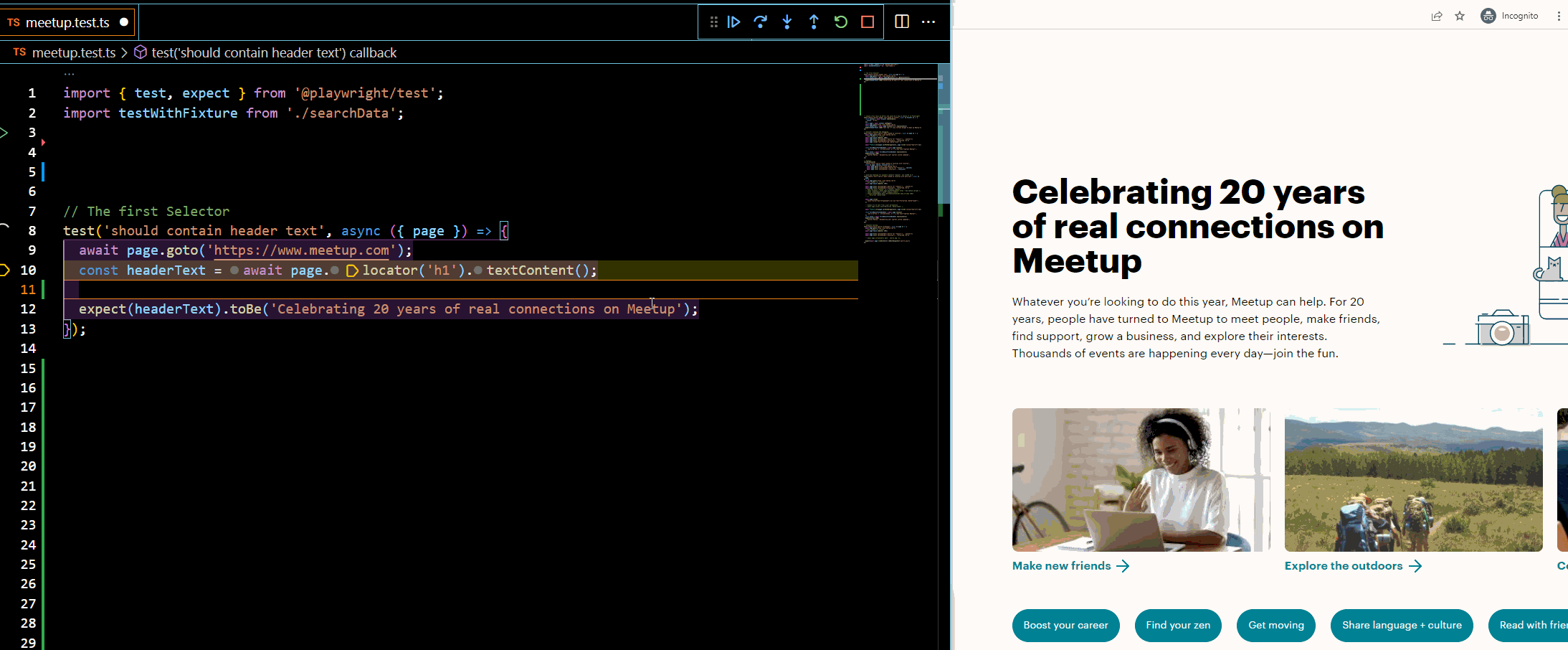Click the '// The first Selector' comment

pos(146,212)
